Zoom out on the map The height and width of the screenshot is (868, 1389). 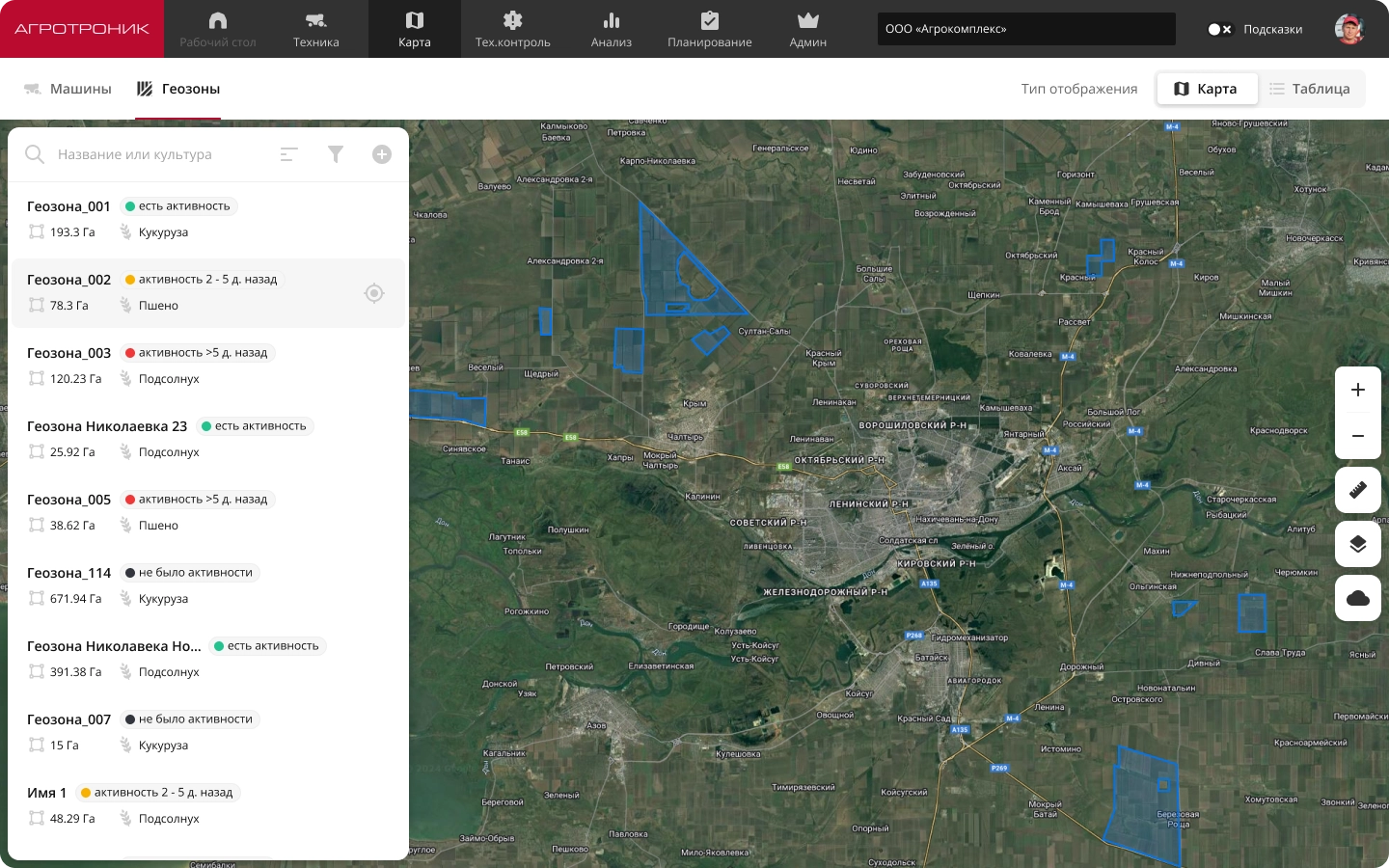coord(1358,436)
